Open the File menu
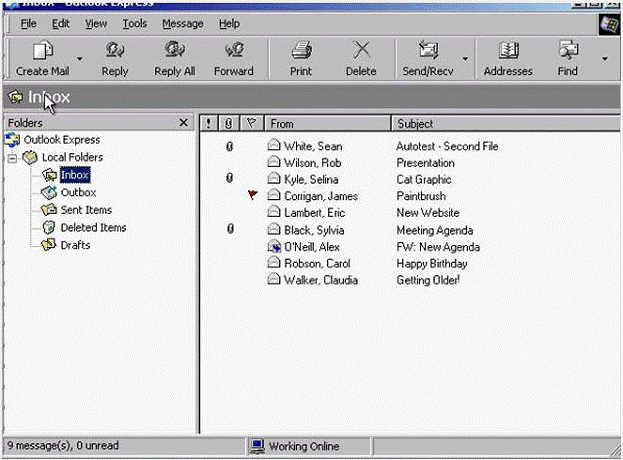Image resolution: width=623 pixels, height=460 pixels. click(x=28, y=24)
